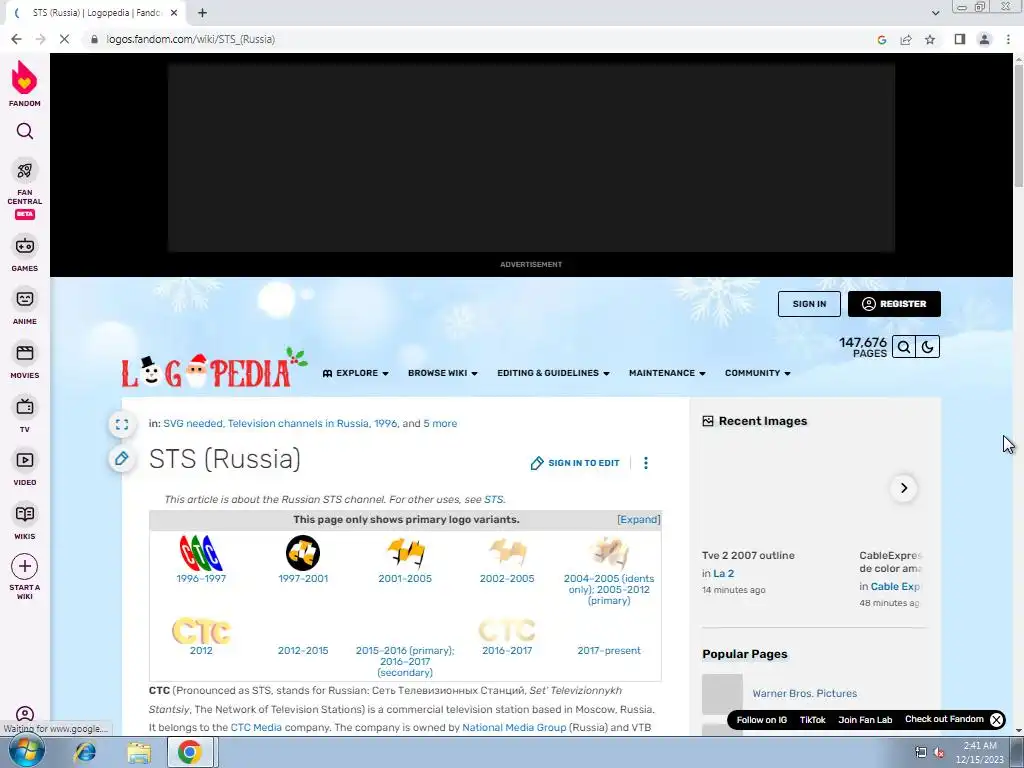This screenshot has height=768, width=1024.
Task: Expand the Explore menu
Action: tap(356, 373)
